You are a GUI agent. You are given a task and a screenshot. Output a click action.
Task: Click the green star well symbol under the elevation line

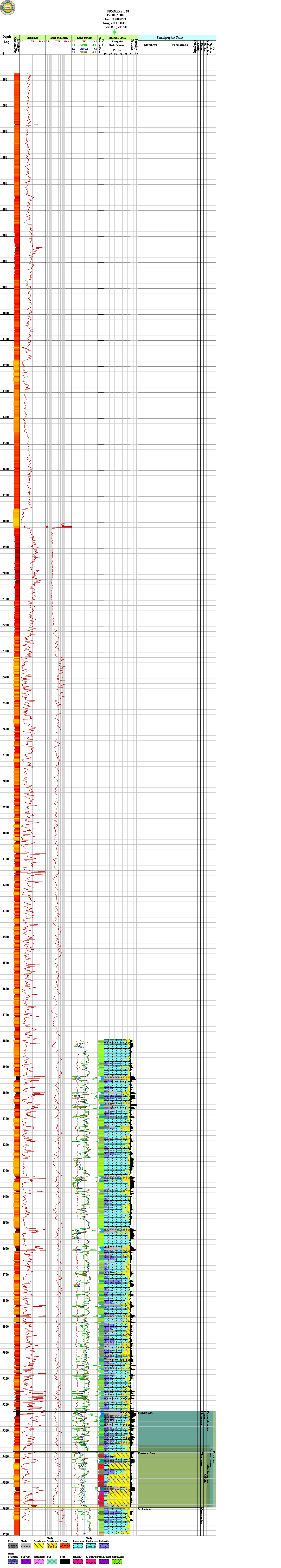tap(114, 32)
